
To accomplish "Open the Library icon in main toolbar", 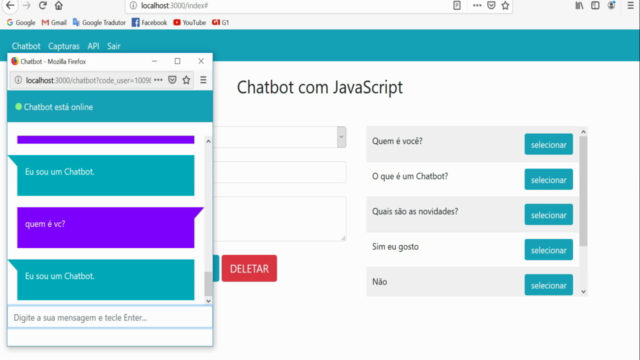I will [579, 5].
